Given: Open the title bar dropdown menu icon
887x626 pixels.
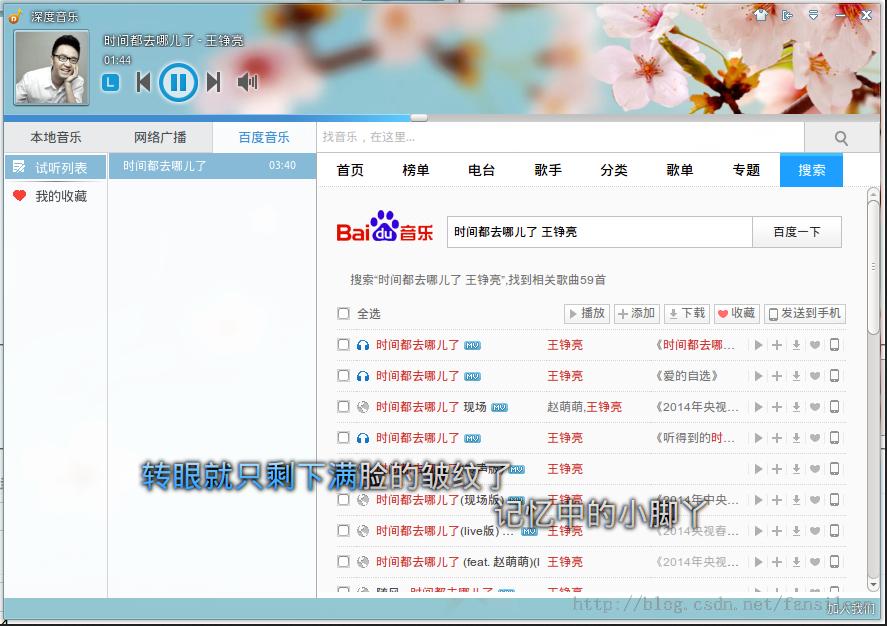Looking at the screenshot, I should 813,15.
